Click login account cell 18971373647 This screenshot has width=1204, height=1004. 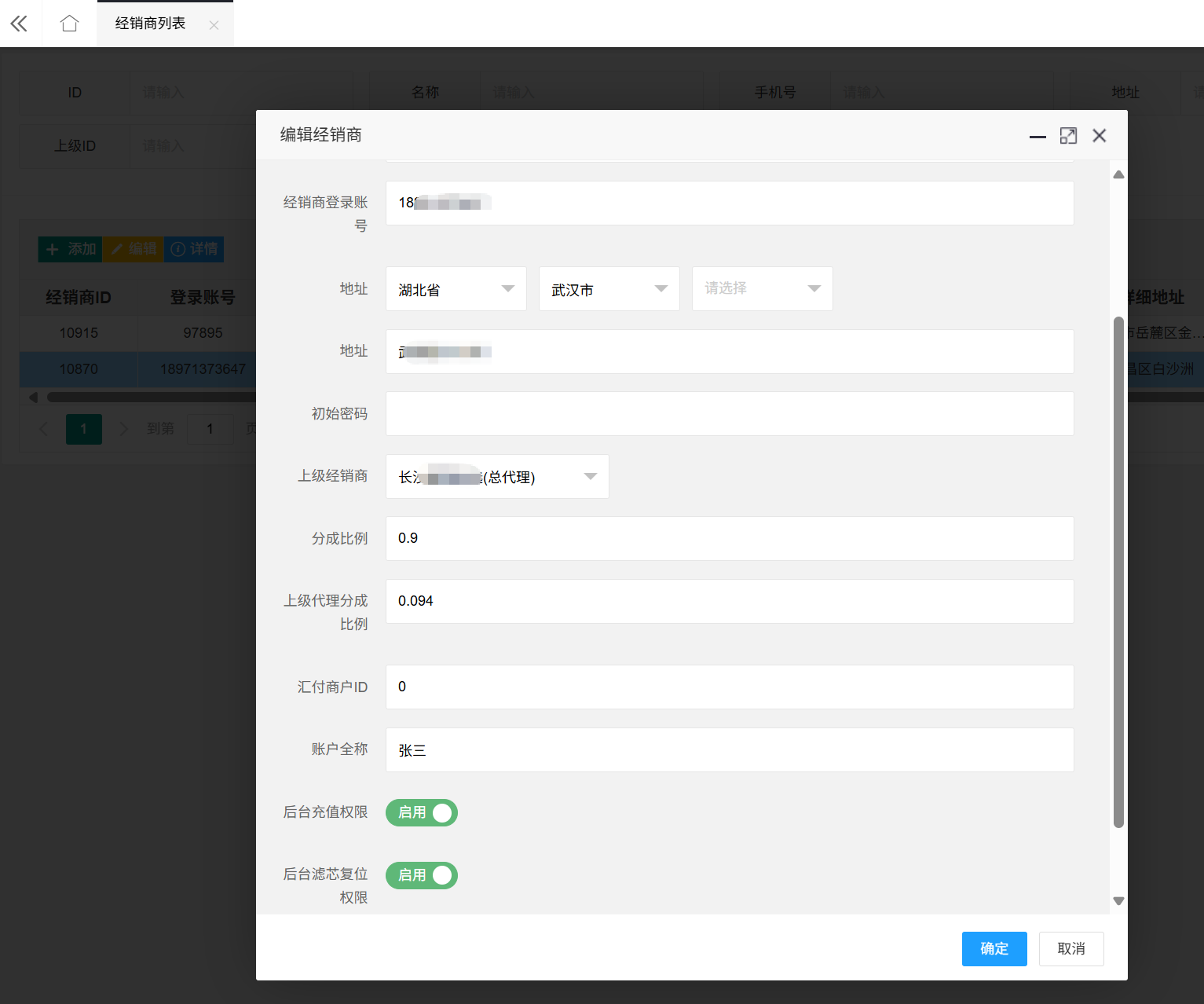(203, 369)
